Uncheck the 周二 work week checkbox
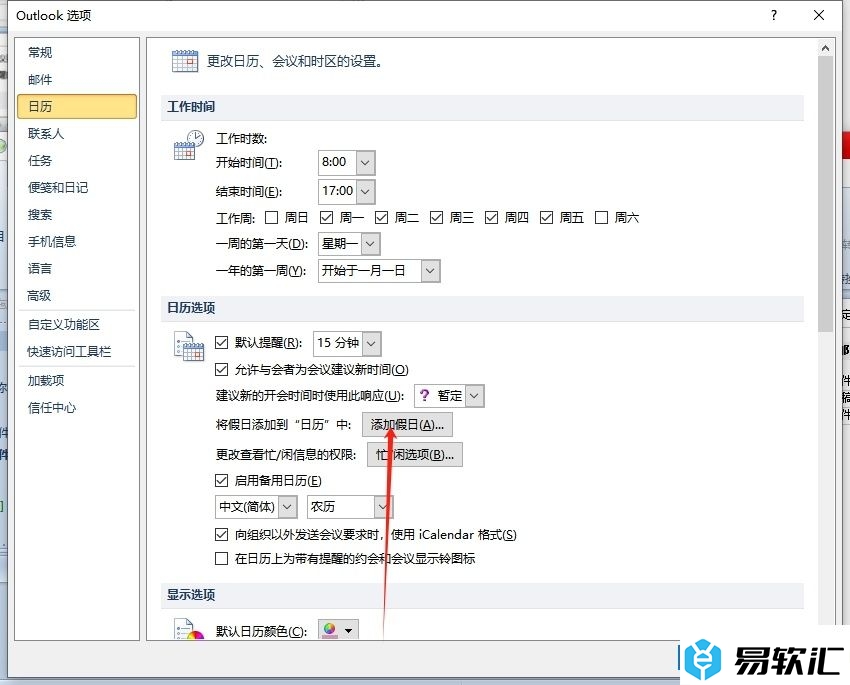The image size is (850, 685). 382,218
